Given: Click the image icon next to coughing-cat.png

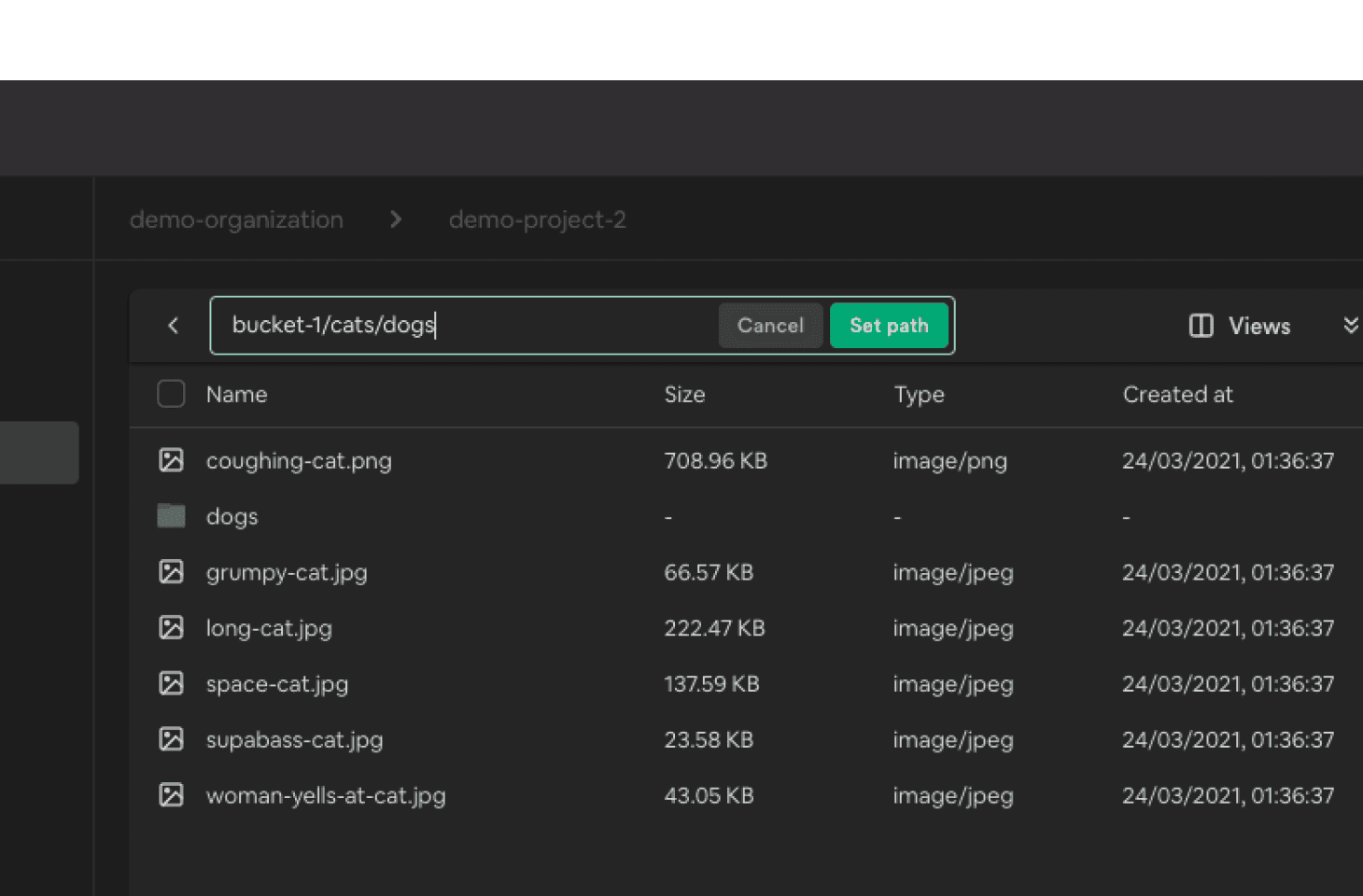Looking at the screenshot, I should (x=171, y=459).
